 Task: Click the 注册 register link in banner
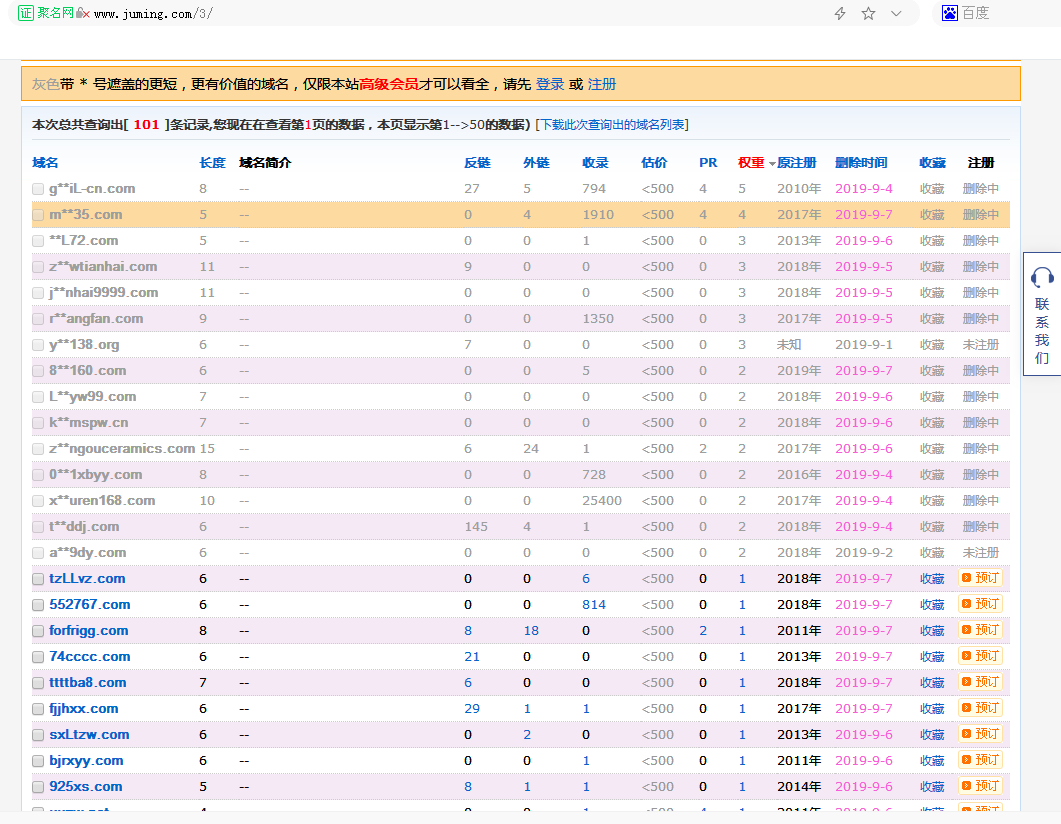602,84
